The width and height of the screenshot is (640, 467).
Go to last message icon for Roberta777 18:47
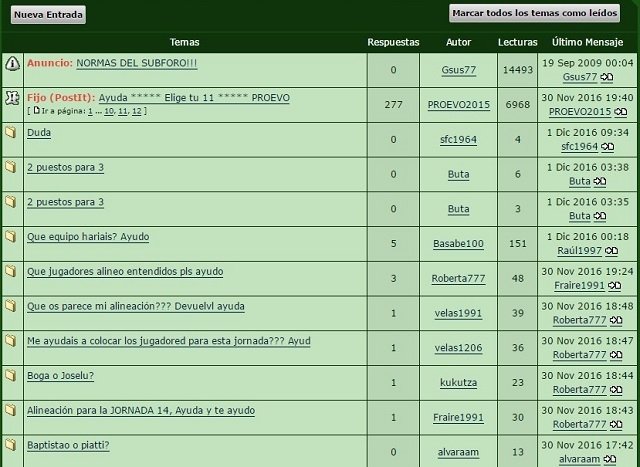pos(616,354)
